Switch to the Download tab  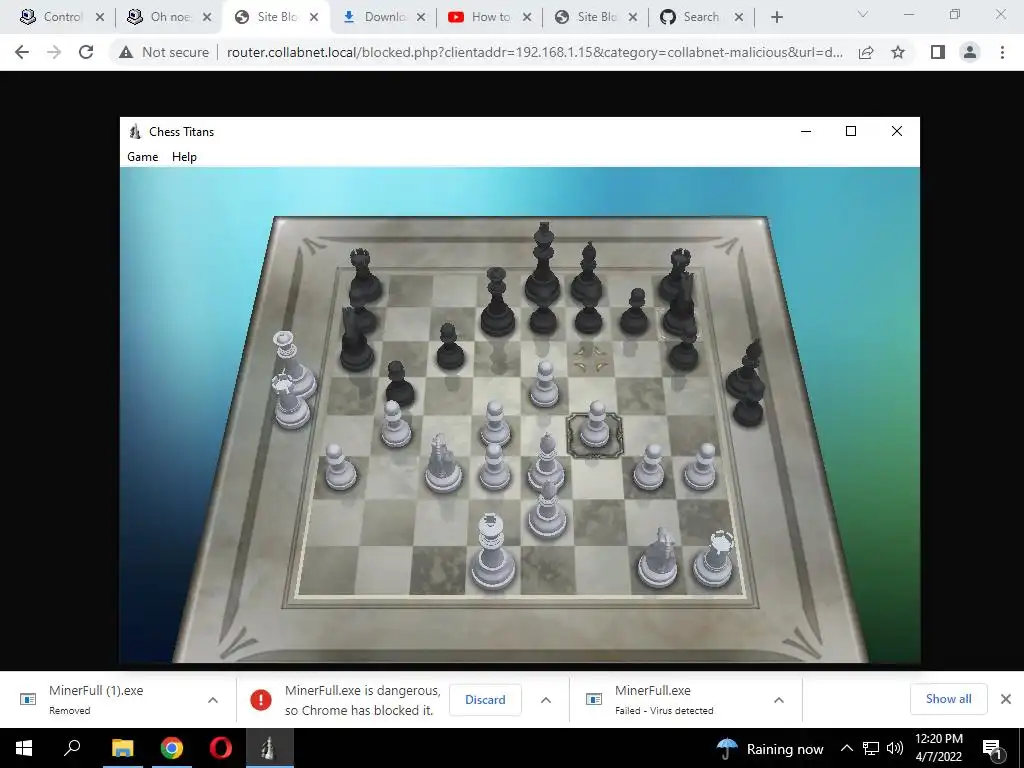click(x=384, y=17)
